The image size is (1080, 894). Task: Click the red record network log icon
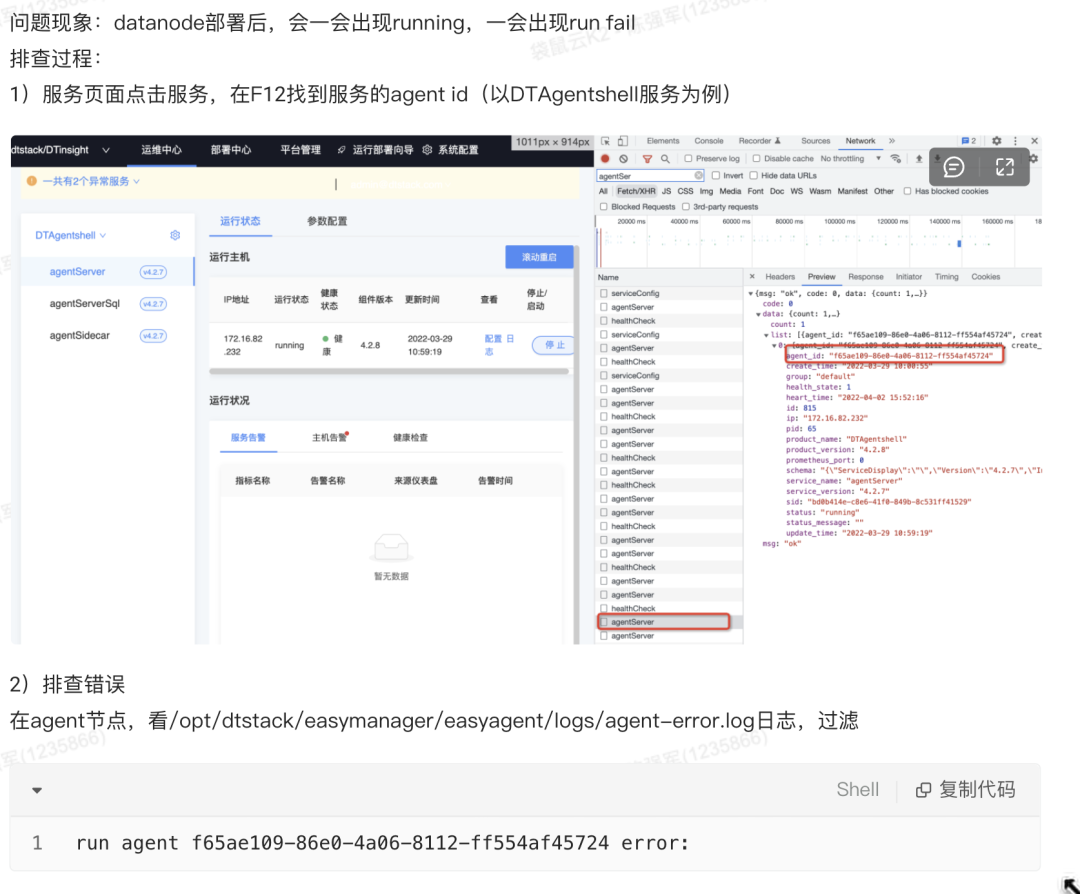(605, 159)
